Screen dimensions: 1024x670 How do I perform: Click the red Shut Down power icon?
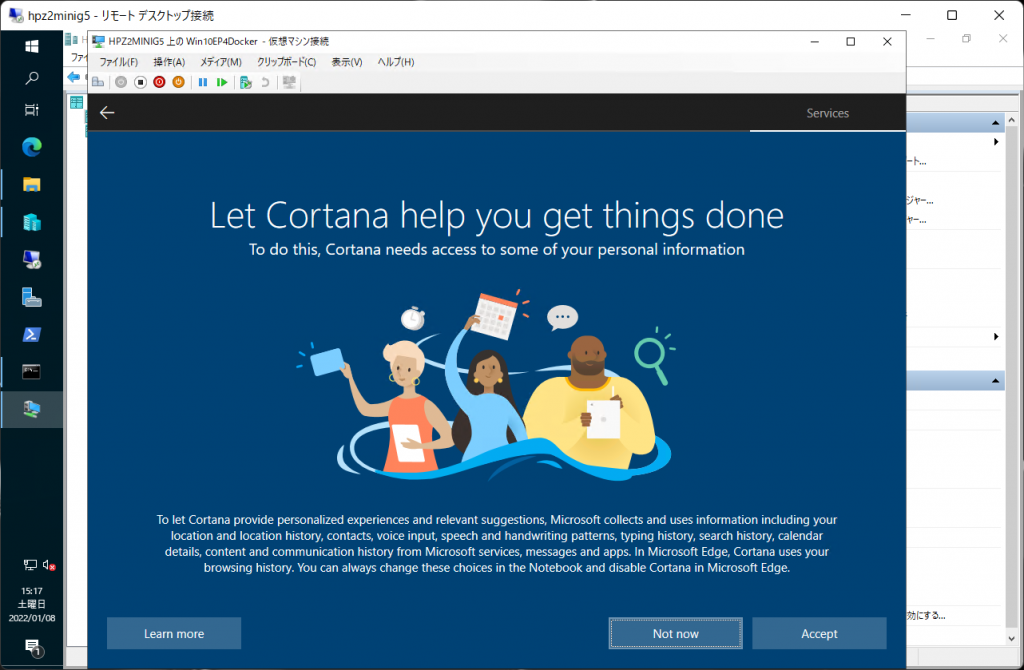[x=159, y=82]
